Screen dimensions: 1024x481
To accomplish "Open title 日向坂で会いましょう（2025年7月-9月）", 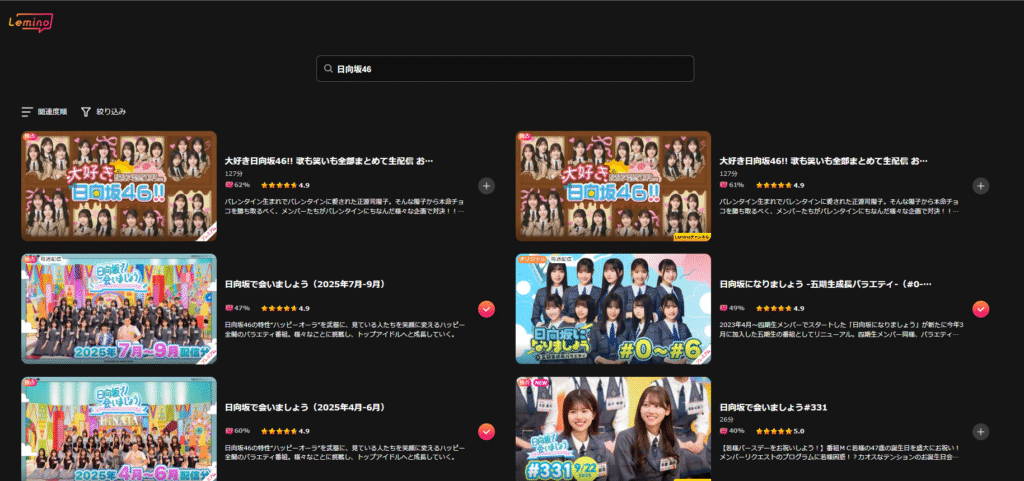I will [x=304, y=284].
